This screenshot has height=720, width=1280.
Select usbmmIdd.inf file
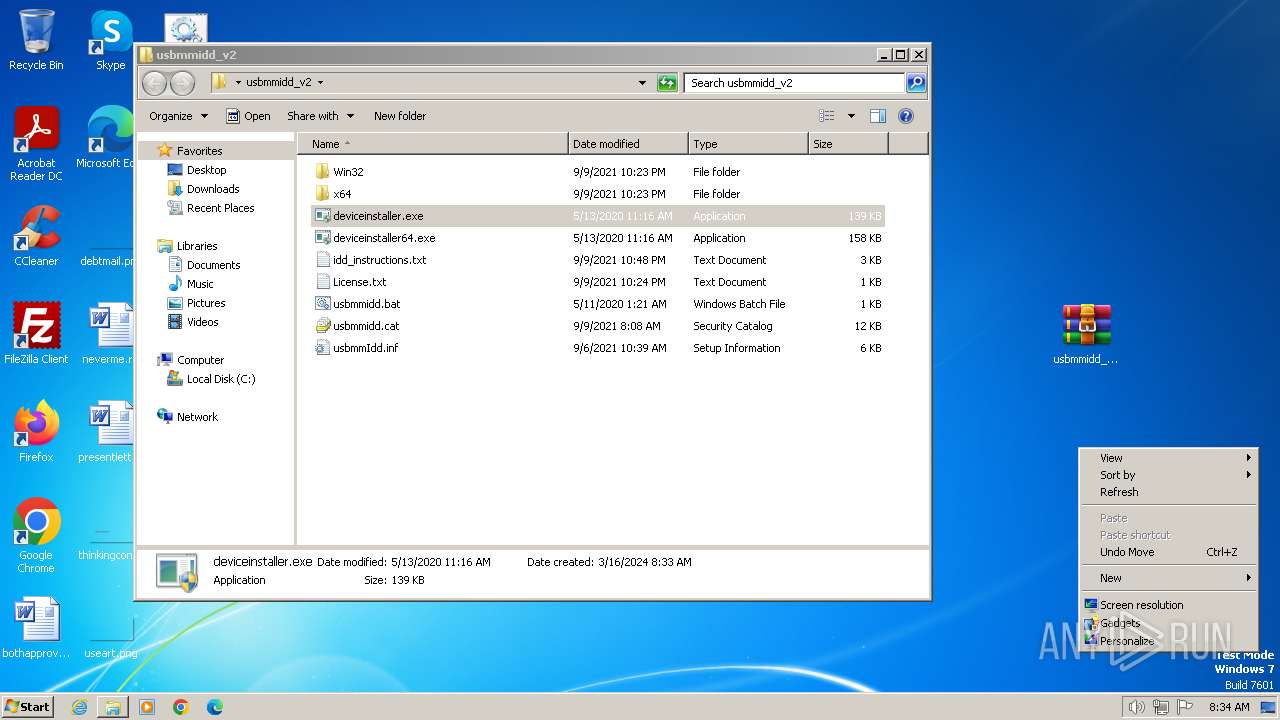click(597, 348)
